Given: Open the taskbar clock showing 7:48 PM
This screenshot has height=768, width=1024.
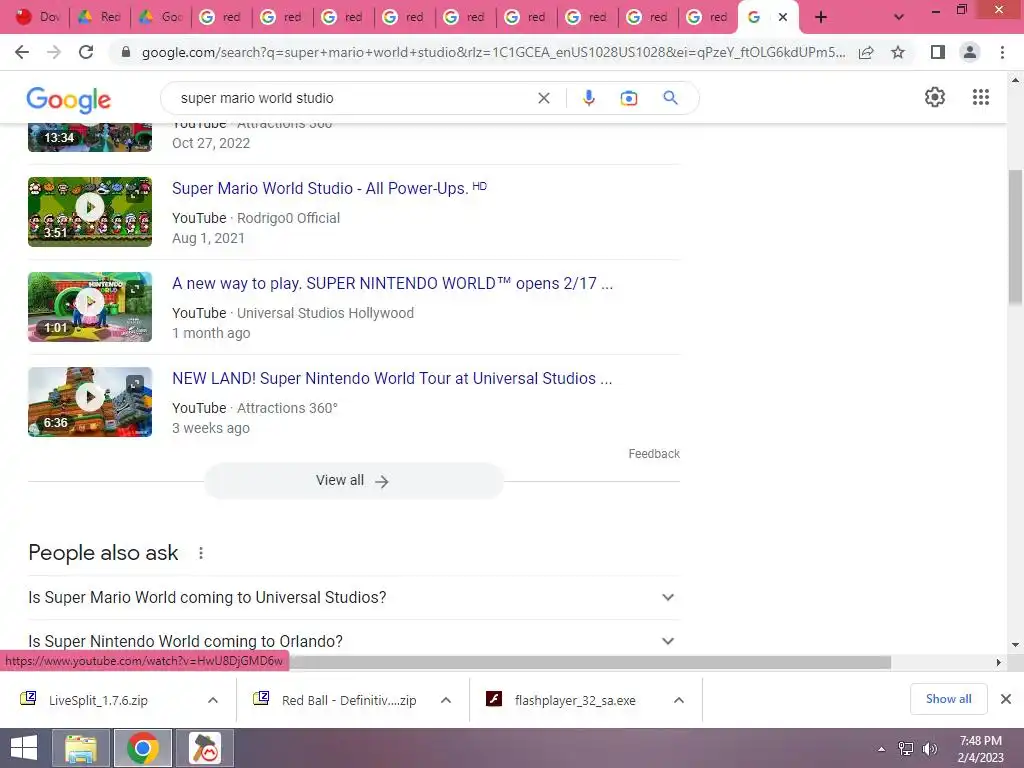Looking at the screenshot, I should (980, 749).
